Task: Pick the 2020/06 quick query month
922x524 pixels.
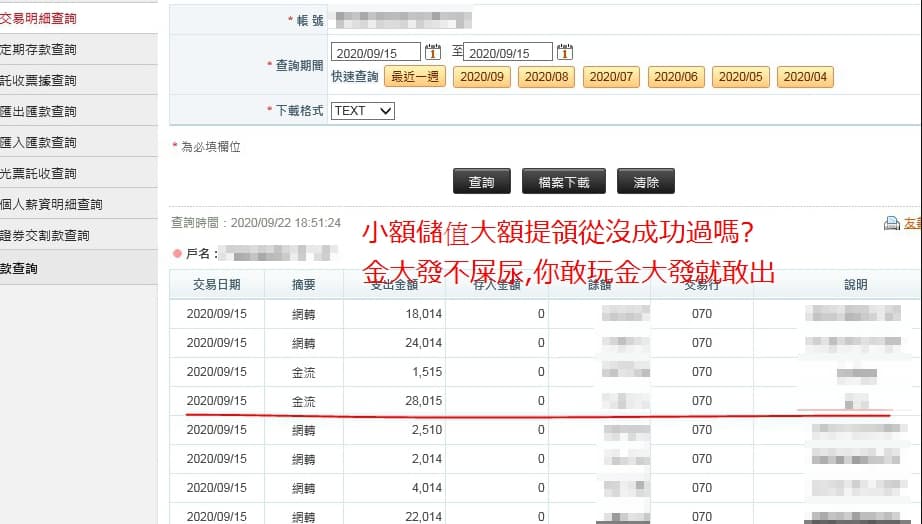Action: click(x=676, y=77)
